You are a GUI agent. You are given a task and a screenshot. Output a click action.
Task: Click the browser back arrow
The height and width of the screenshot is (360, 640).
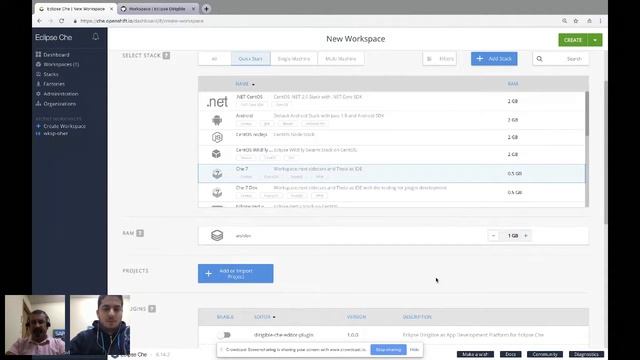coord(40,21)
